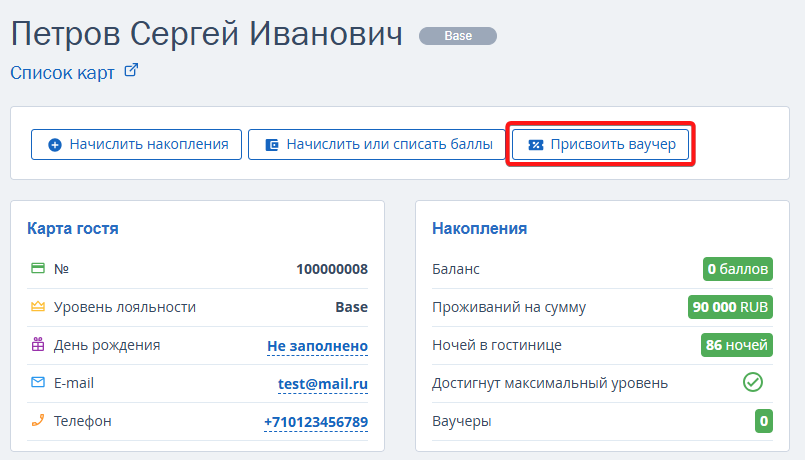Image resolution: width=805 pixels, height=460 pixels.
Task: Click the Телефон label
Action: pos(83,421)
